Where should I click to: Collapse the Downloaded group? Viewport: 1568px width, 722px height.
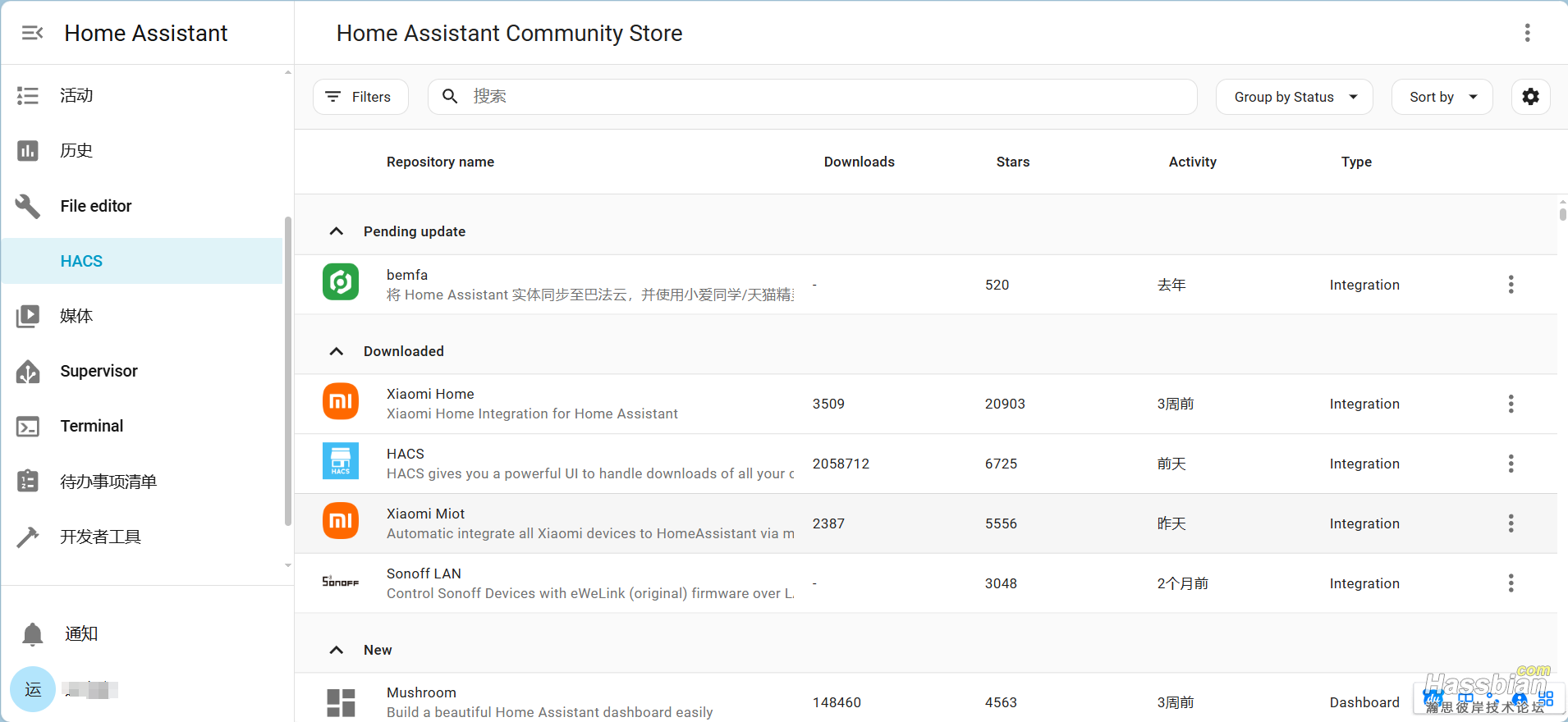337,351
